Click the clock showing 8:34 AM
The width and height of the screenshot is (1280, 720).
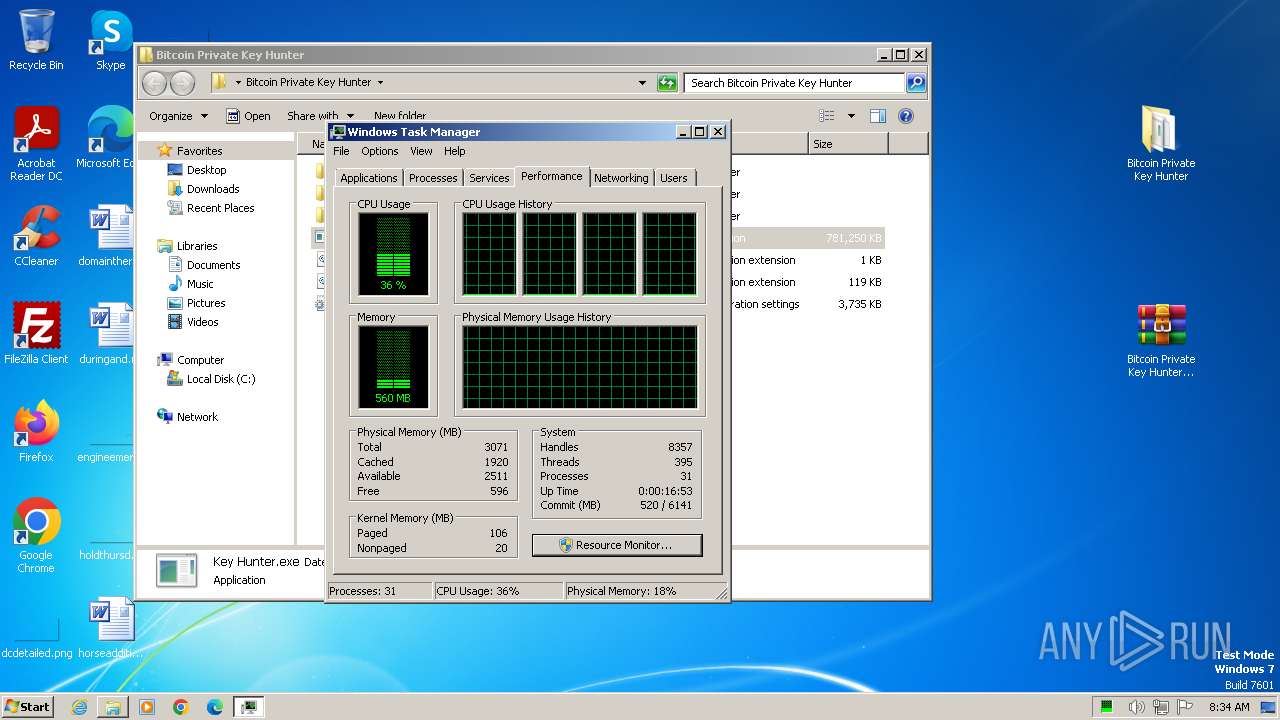click(x=1229, y=707)
